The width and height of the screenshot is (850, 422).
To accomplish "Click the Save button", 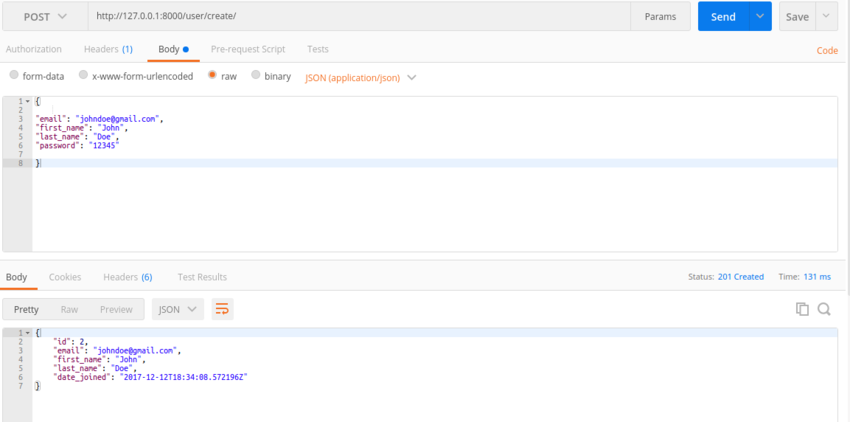I will 797,16.
